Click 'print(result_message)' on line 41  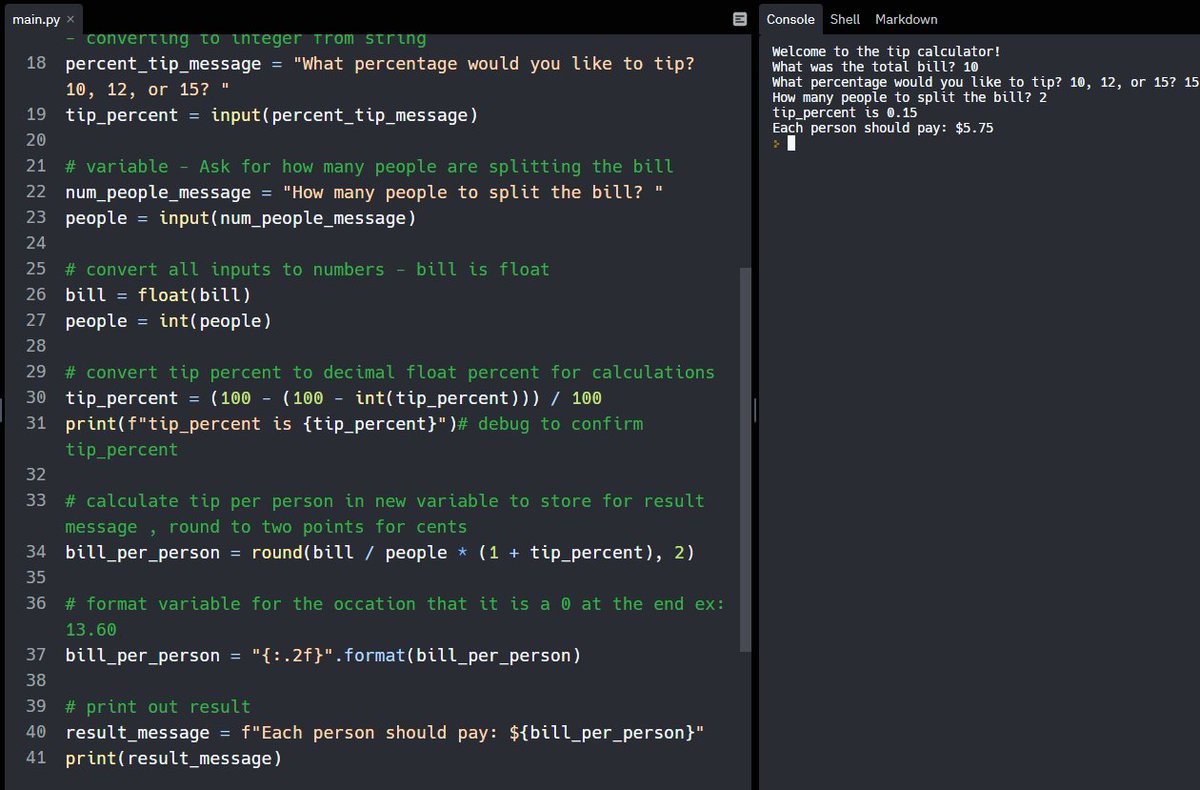[x=173, y=759]
